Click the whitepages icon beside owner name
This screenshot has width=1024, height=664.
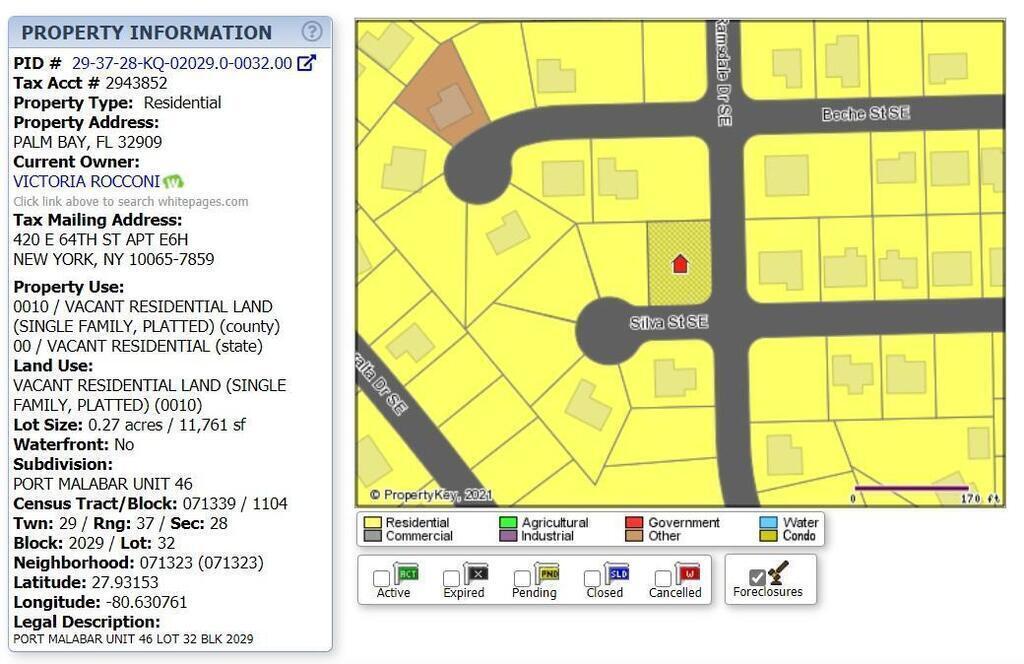click(x=174, y=182)
